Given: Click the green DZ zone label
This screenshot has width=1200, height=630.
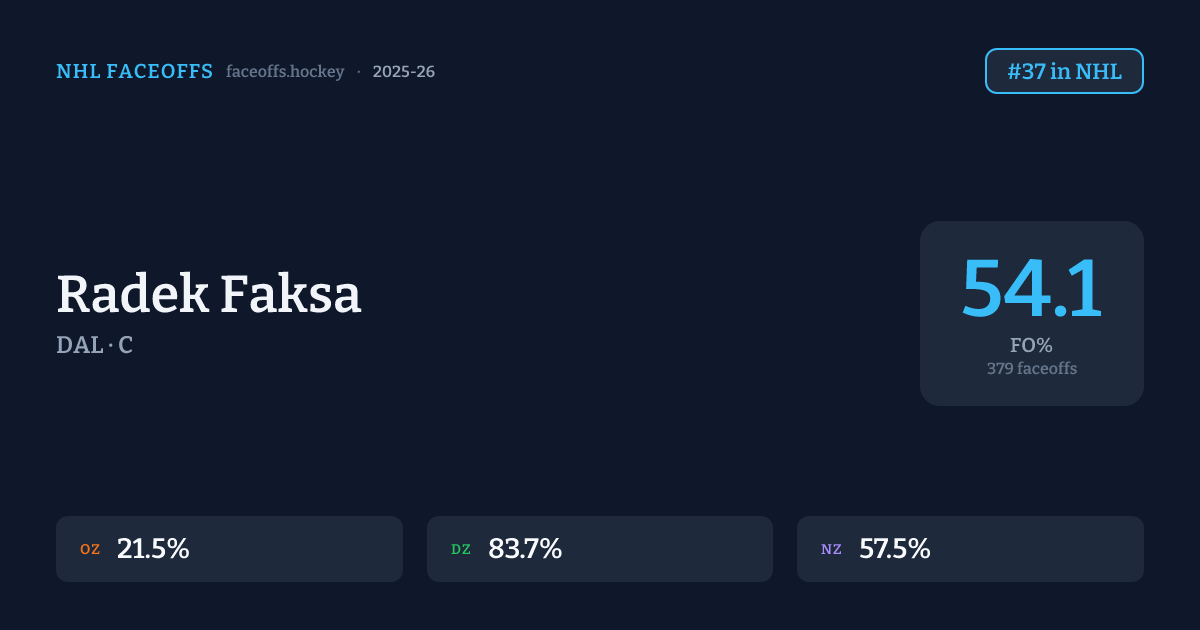Looking at the screenshot, I should pyautogui.click(x=461, y=549).
